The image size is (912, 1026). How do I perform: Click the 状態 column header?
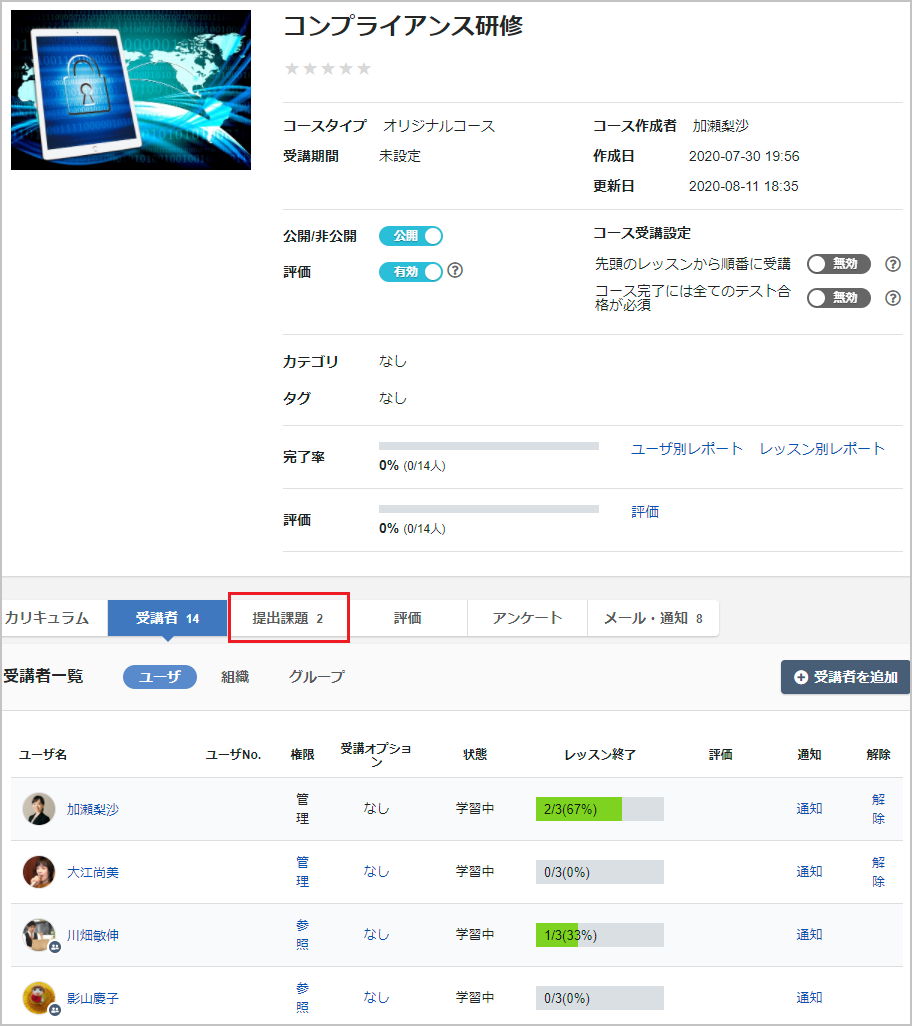(x=475, y=754)
